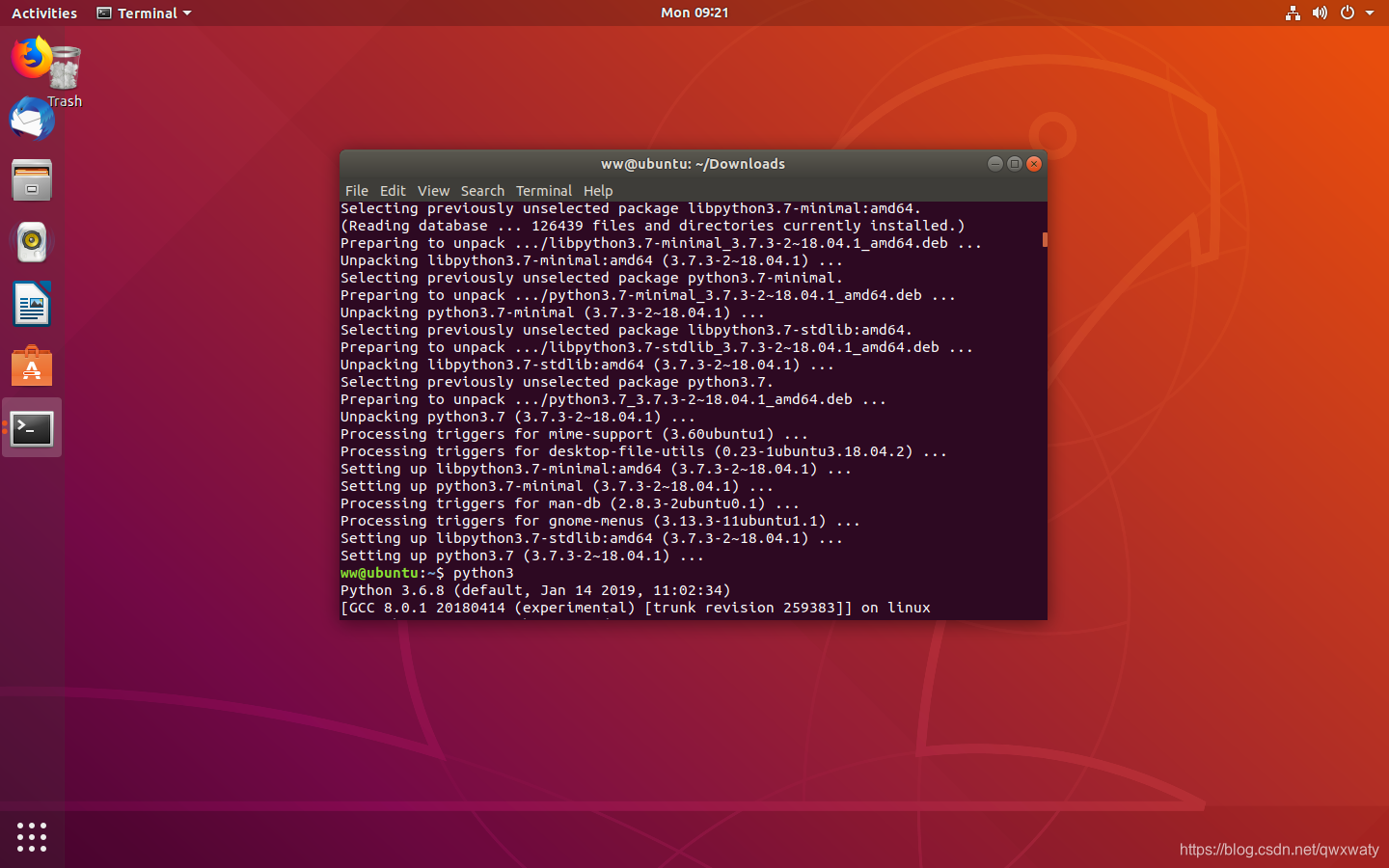Open the Terminal app menu in top bar

click(144, 13)
